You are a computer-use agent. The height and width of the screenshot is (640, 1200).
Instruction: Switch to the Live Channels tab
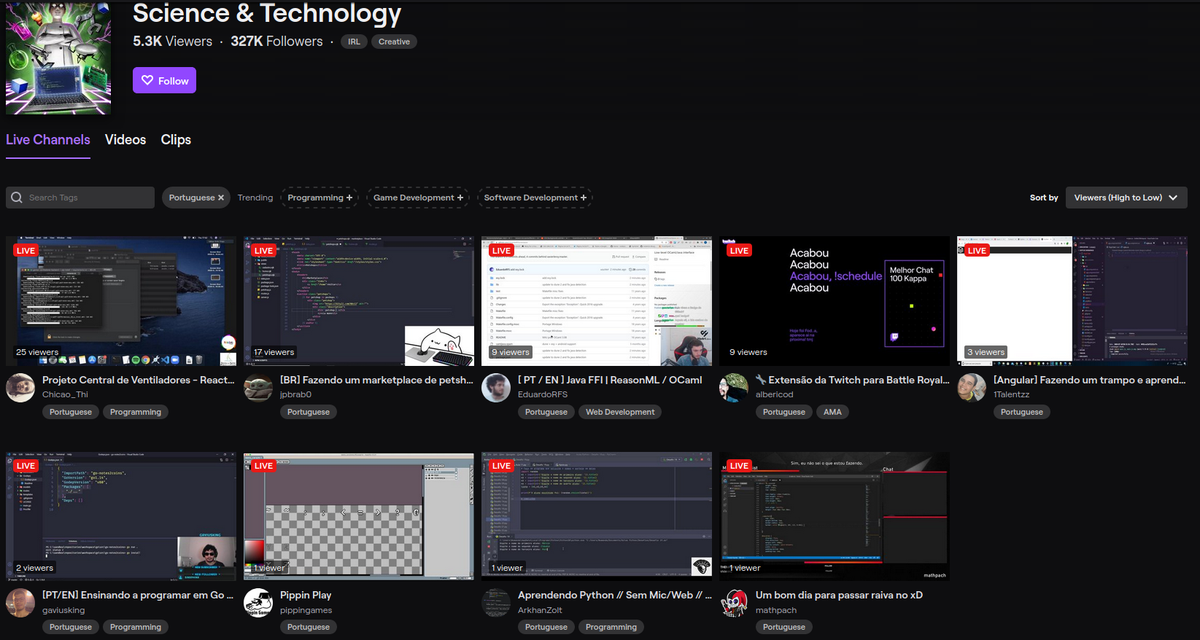coord(48,140)
